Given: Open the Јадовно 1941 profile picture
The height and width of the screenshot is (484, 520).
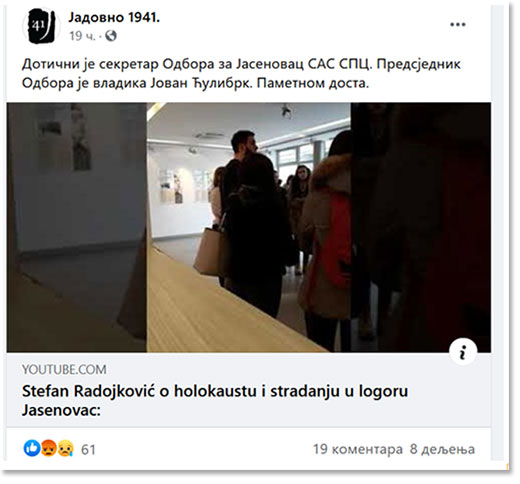Looking at the screenshot, I should click(41, 26).
